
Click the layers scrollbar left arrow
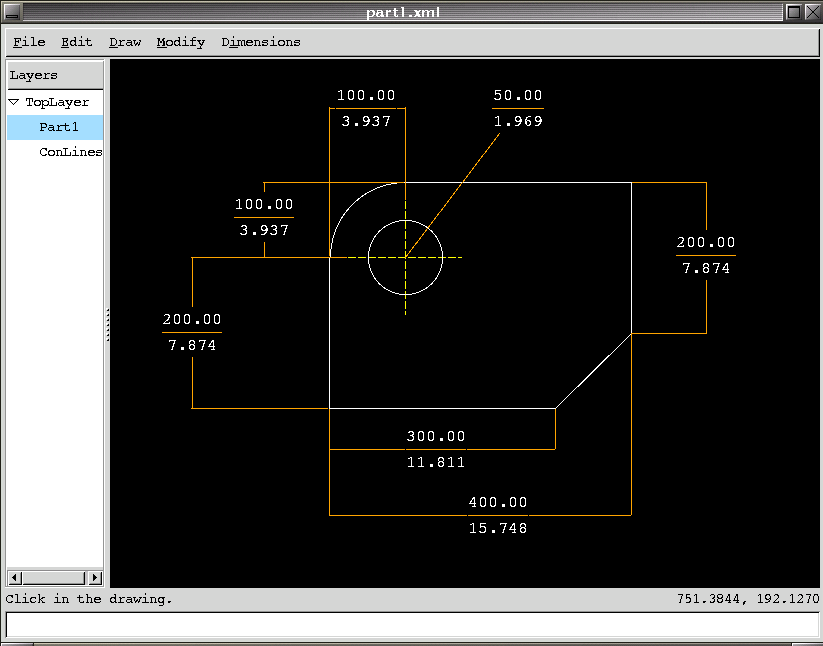click(14, 577)
